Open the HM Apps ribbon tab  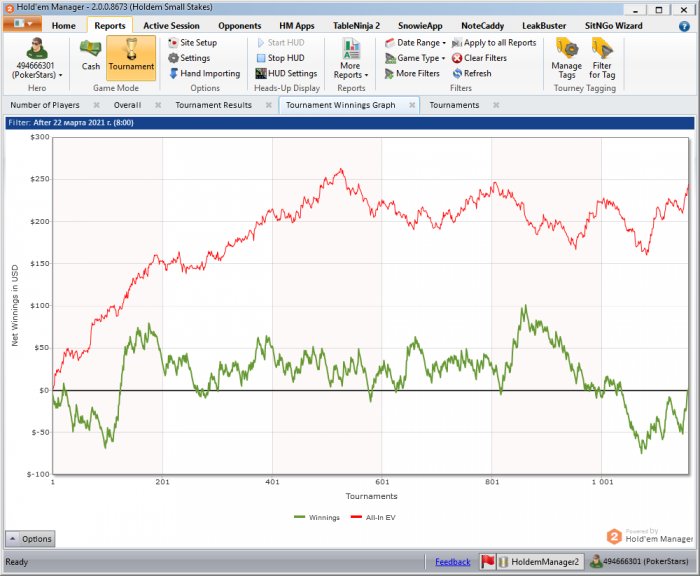point(296,26)
